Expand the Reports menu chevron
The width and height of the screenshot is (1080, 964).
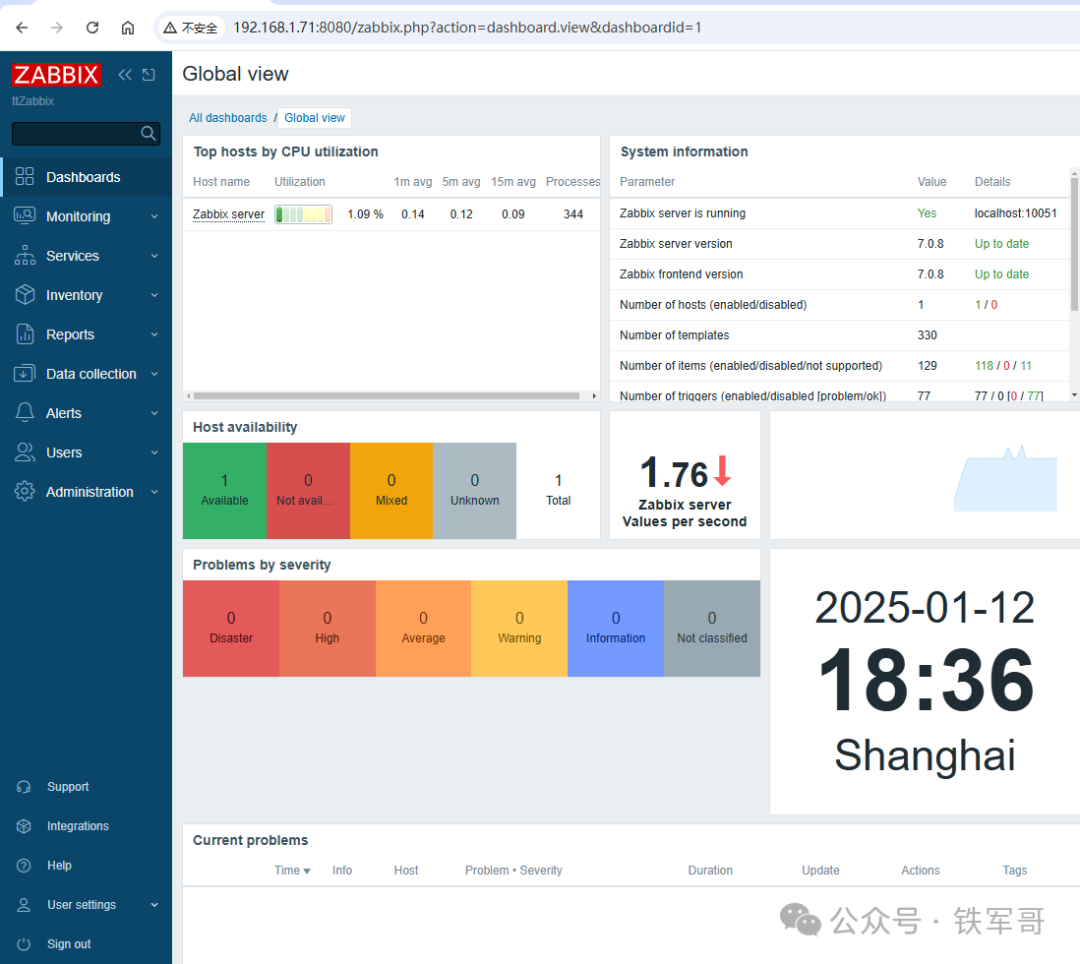pyautogui.click(x=154, y=334)
